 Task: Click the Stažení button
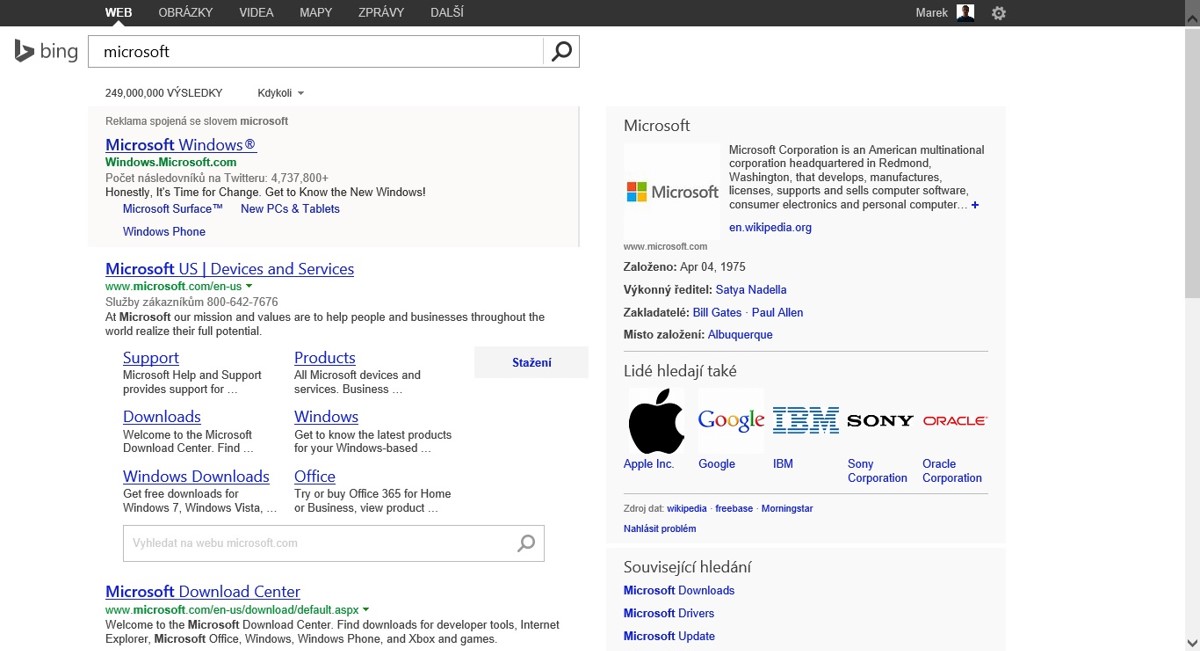(532, 362)
